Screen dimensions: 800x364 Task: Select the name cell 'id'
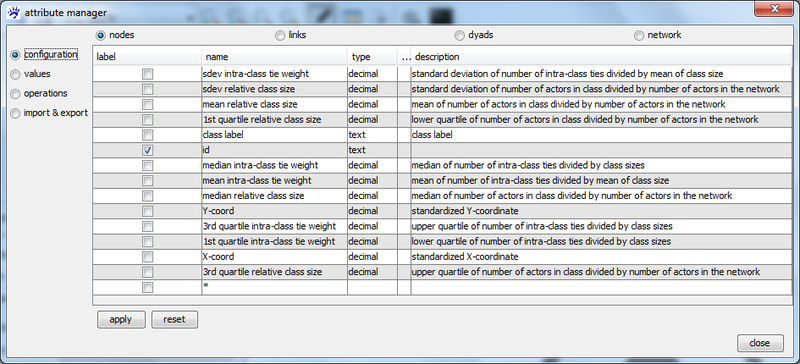(274, 150)
